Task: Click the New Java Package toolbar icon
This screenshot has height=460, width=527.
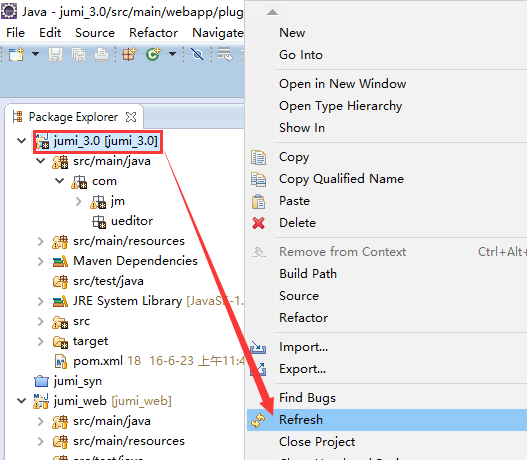Action: pos(129,54)
